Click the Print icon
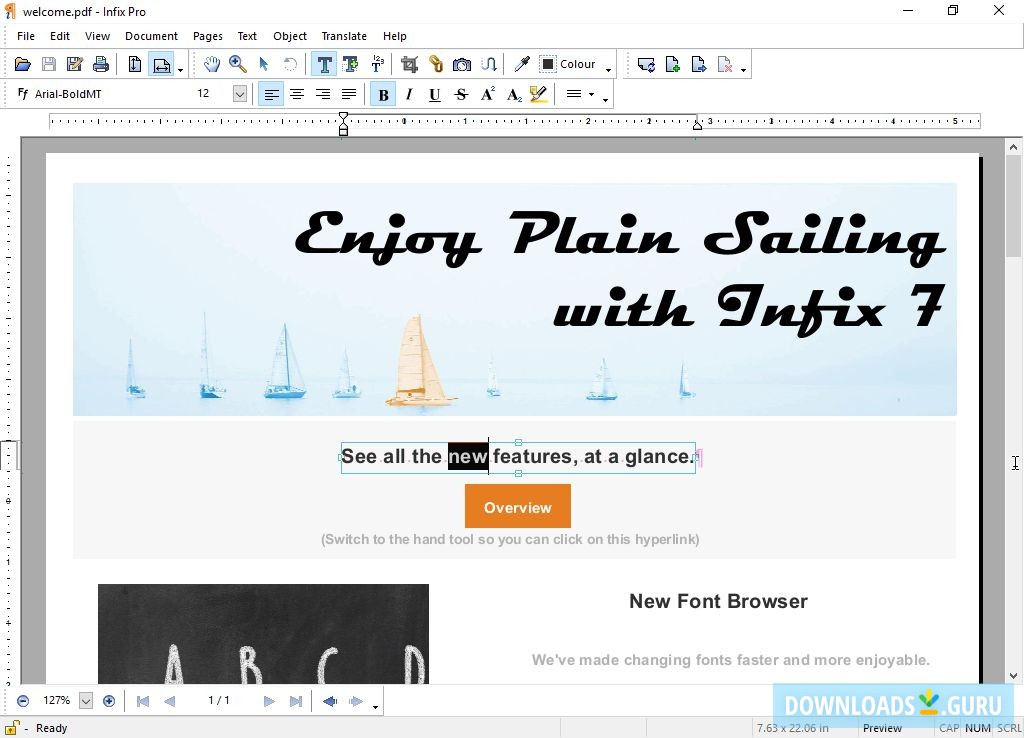1024x738 pixels. pyautogui.click(x=101, y=64)
